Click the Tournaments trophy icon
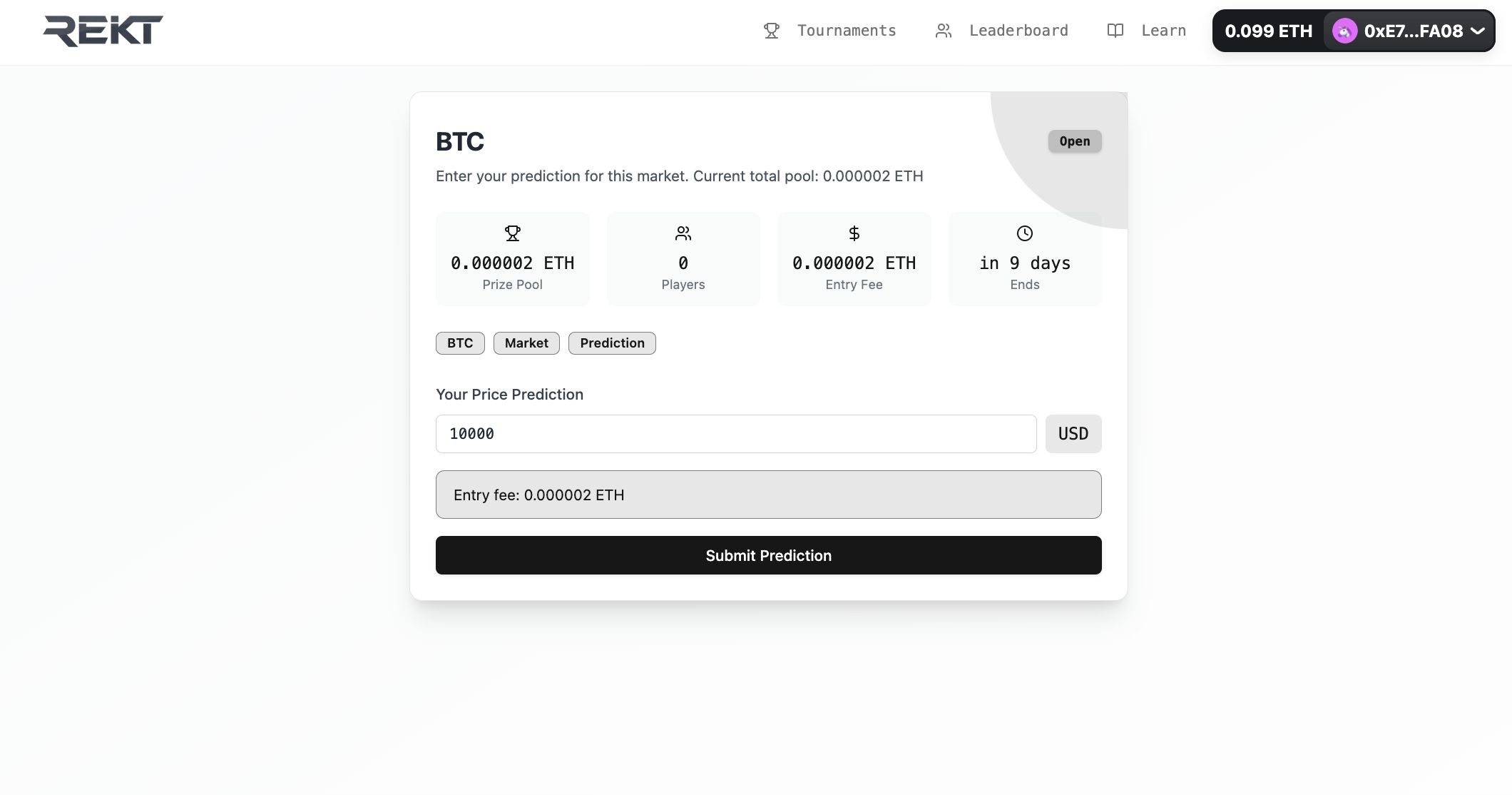Image resolution: width=1512 pixels, height=795 pixels. pyautogui.click(x=771, y=31)
